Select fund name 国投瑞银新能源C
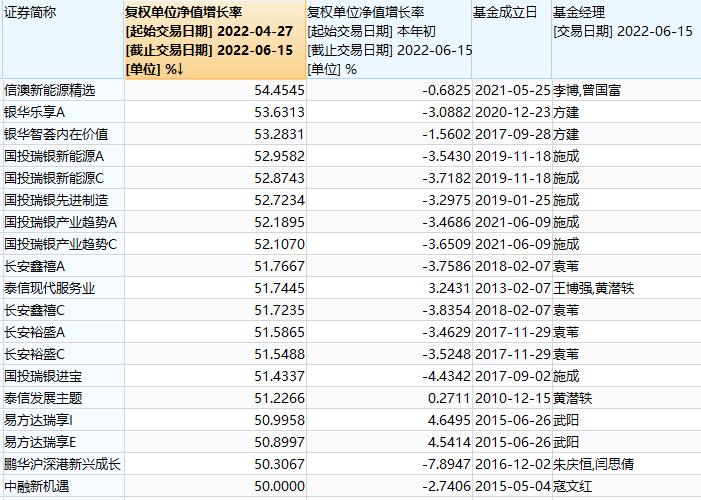This screenshot has width=701, height=500. [x=54, y=178]
